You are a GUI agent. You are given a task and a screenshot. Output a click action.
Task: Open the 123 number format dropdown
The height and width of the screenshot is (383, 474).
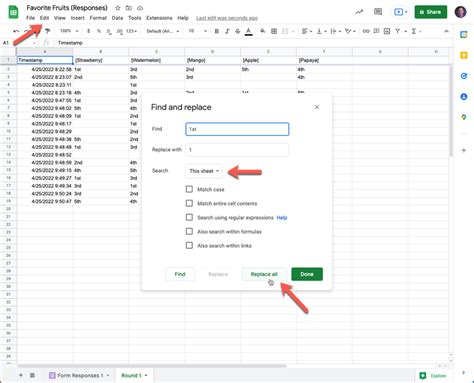pyautogui.click(x=132, y=31)
